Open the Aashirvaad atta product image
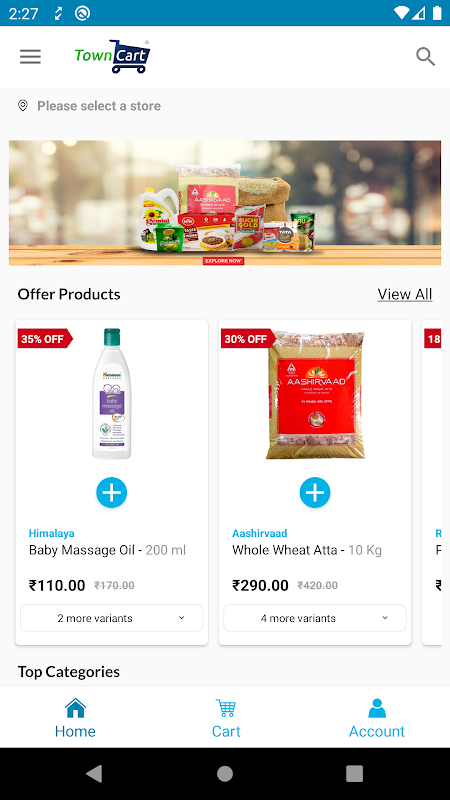This screenshot has height=800, width=450. point(315,395)
